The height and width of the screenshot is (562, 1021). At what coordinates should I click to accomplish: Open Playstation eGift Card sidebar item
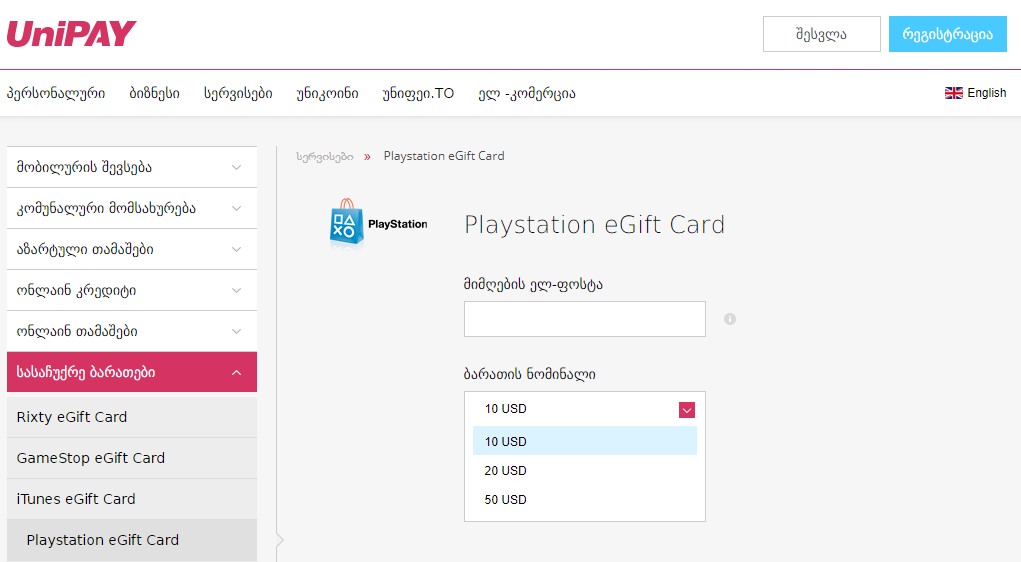(x=132, y=540)
